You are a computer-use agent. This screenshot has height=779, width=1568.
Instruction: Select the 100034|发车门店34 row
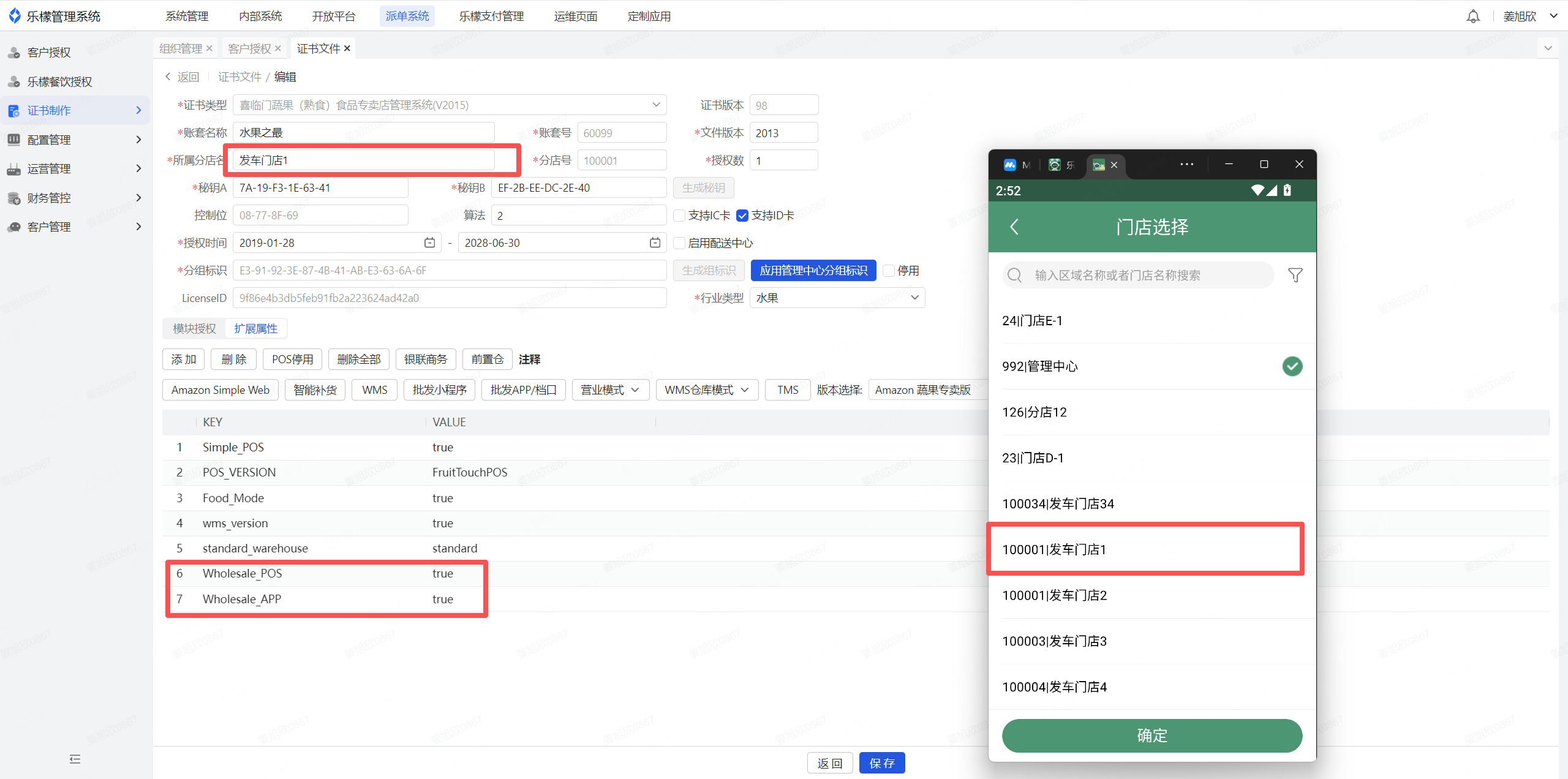[x=1152, y=504]
